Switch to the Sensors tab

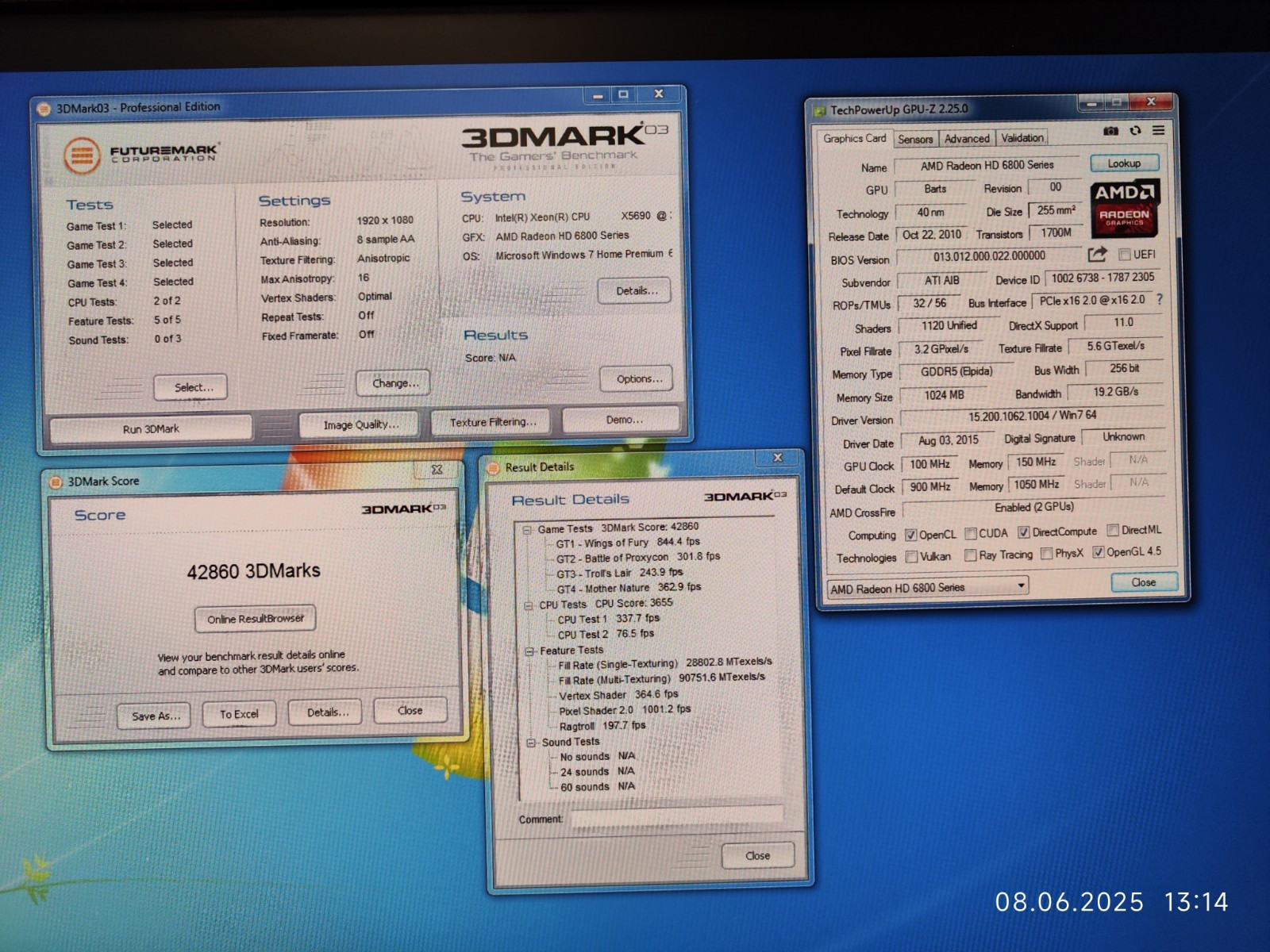pos(915,139)
